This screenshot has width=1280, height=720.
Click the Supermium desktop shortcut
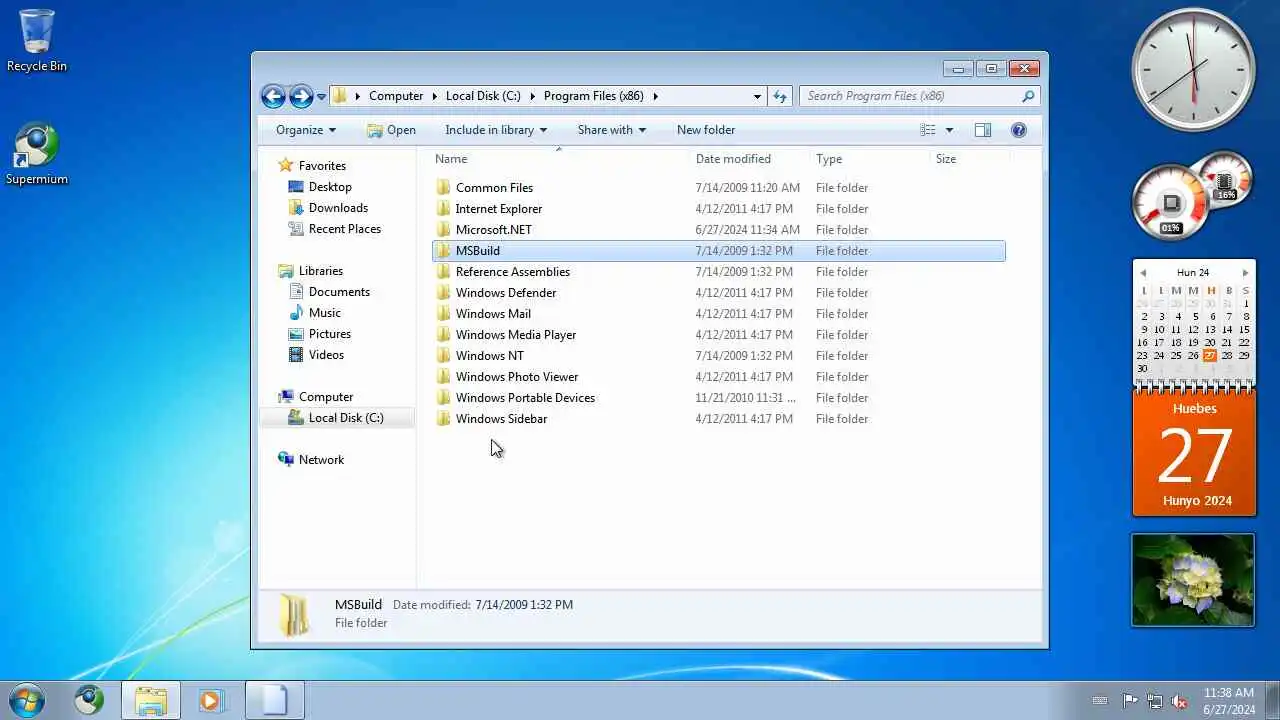[x=37, y=155]
